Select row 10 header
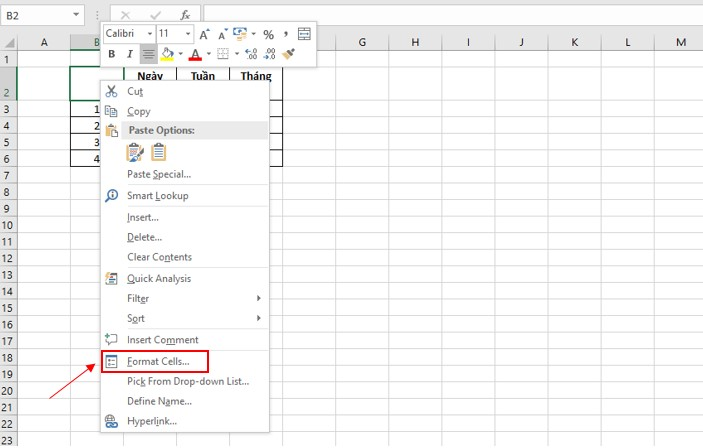Viewport: 703px width, 448px height. point(9,225)
